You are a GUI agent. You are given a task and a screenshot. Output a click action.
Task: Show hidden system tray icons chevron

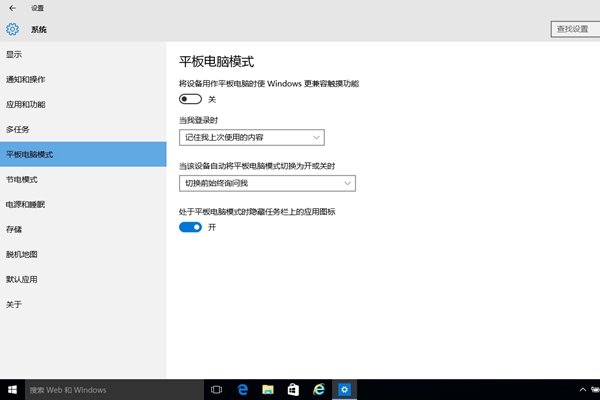pyautogui.click(x=583, y=390)
